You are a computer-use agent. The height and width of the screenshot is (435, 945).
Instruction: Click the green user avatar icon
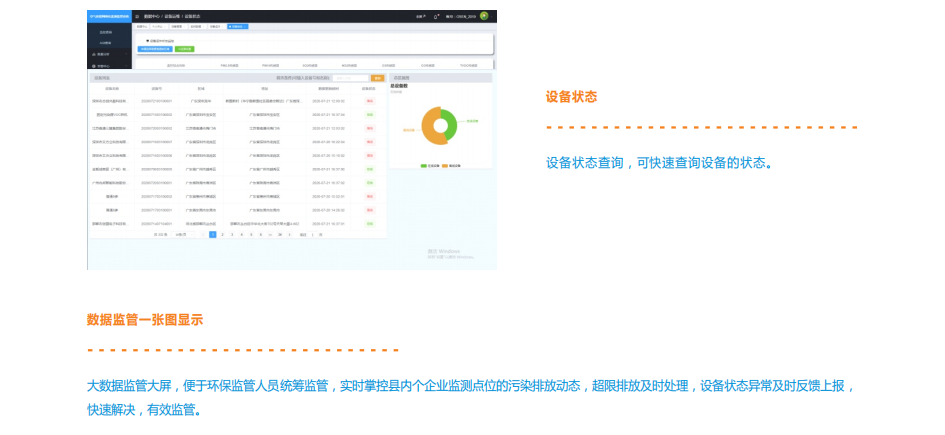[484, 16]
